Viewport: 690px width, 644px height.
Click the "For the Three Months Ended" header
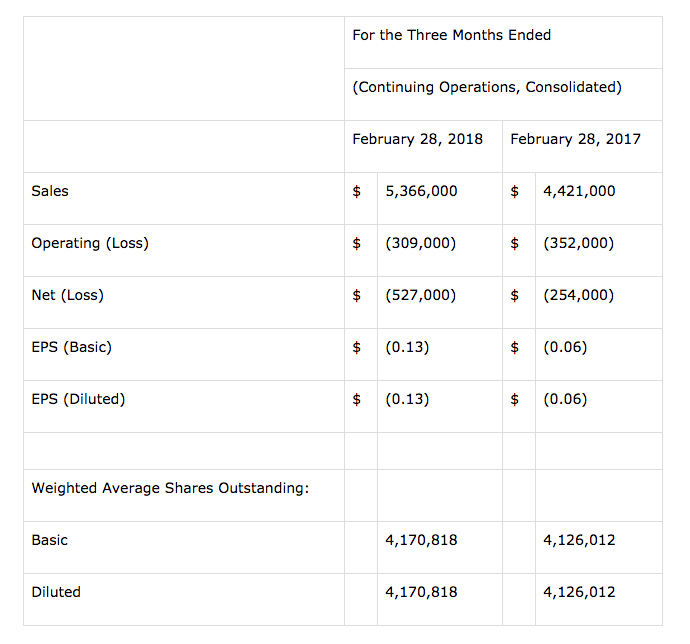[x=451, y=35]
